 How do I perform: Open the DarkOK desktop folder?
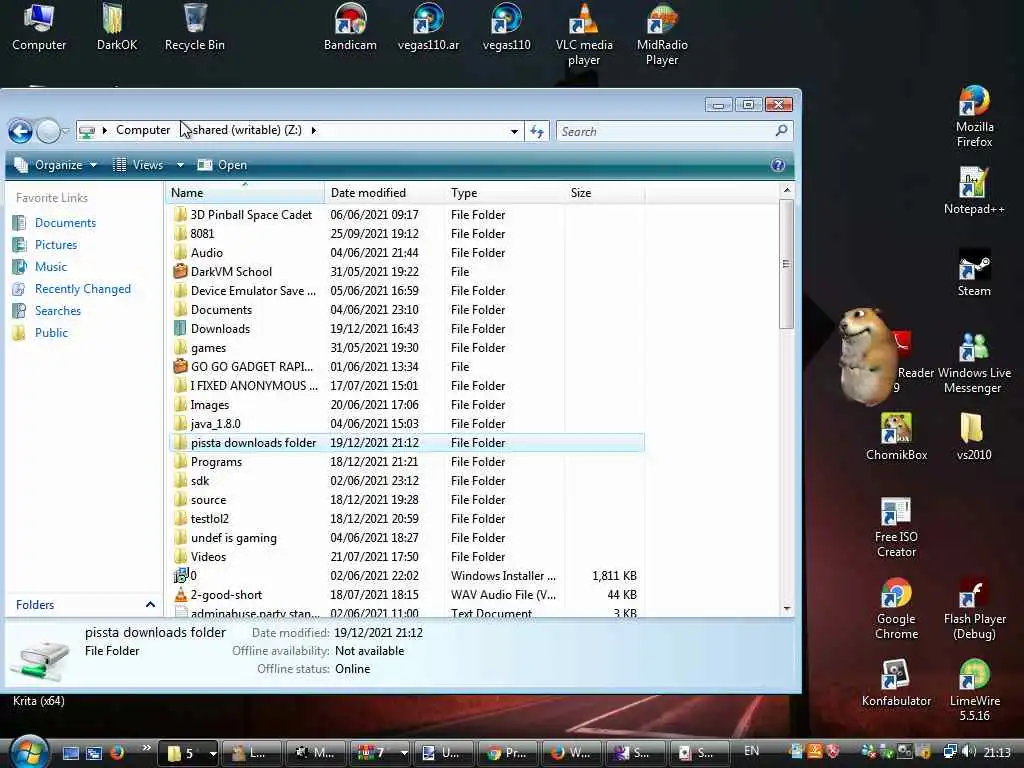(x=116, y=27)
